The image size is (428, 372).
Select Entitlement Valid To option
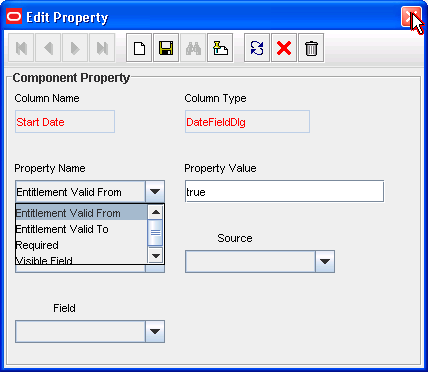(81, 229)
